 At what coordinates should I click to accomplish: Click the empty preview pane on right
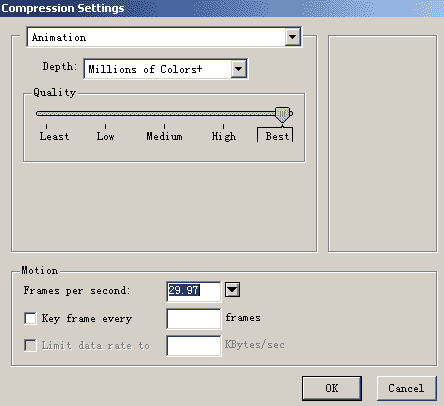point(382,143)
